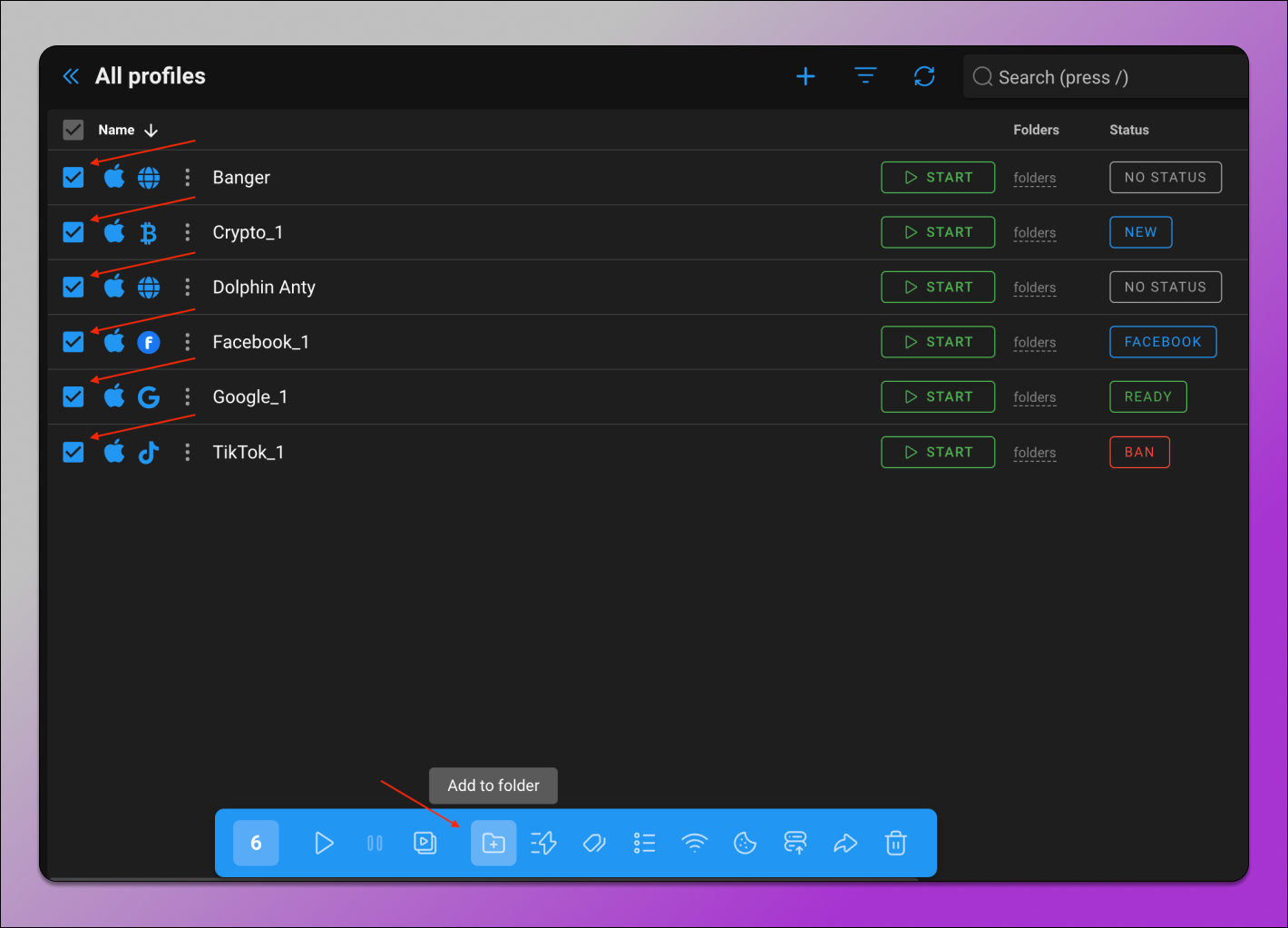Open folders link for Facebook_1

point(1035,343)
